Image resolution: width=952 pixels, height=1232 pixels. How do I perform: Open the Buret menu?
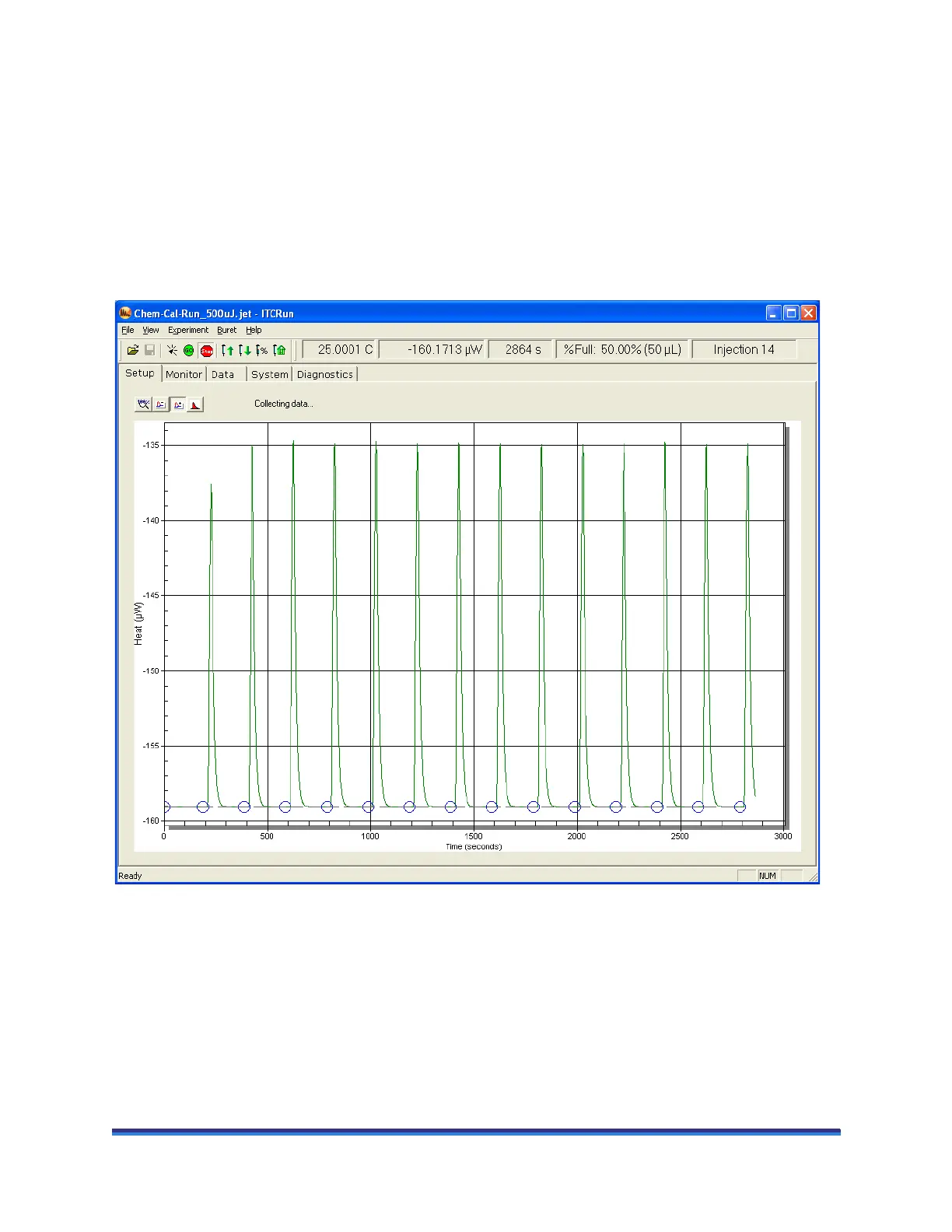click(226, 330)
